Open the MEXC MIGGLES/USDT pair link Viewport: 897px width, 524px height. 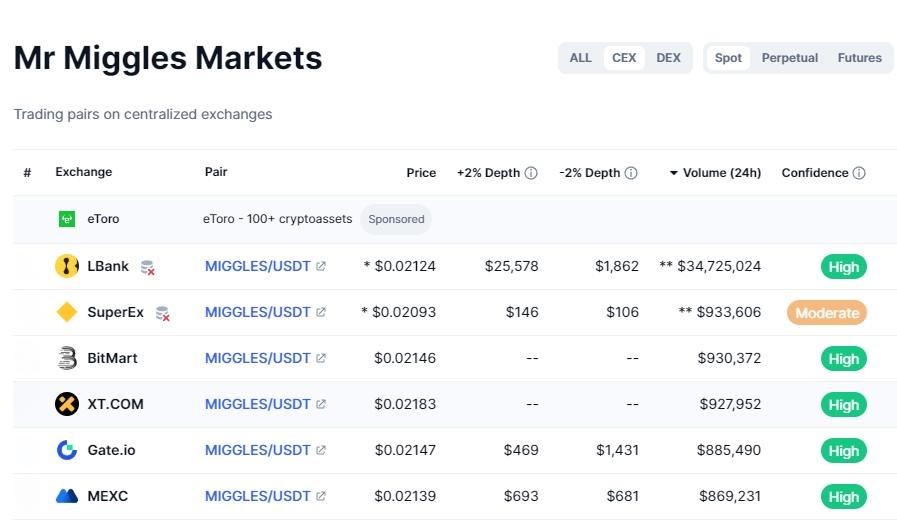(258, 496)
